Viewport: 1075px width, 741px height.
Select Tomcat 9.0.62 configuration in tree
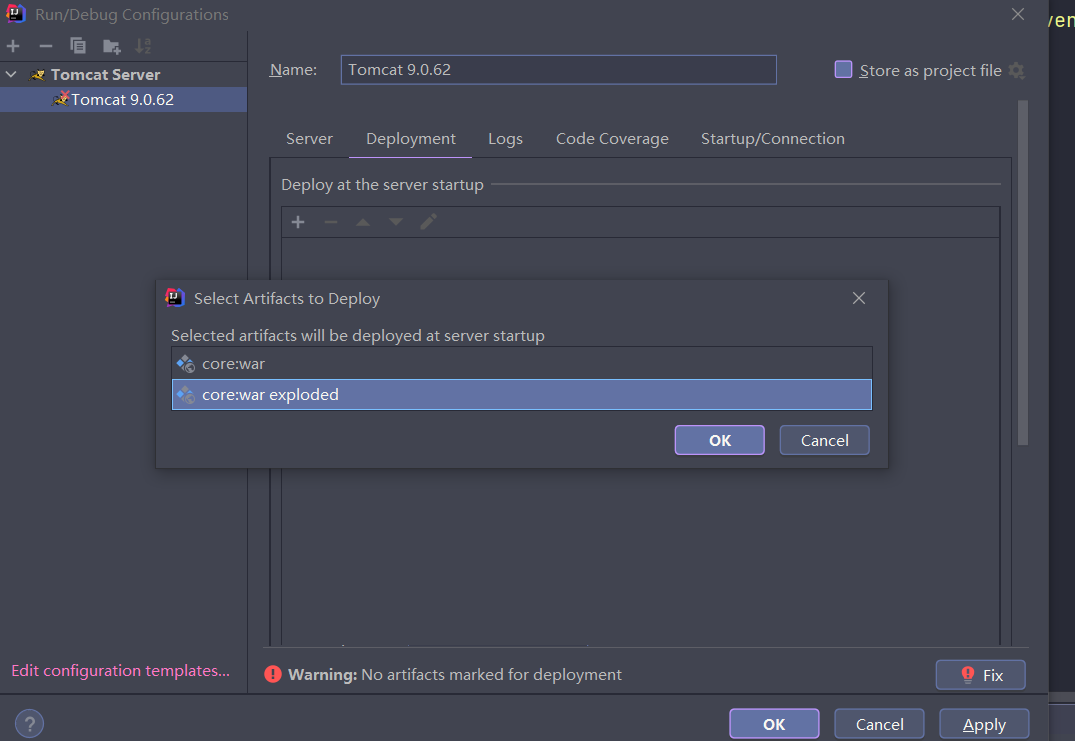(x=123, y=99)
